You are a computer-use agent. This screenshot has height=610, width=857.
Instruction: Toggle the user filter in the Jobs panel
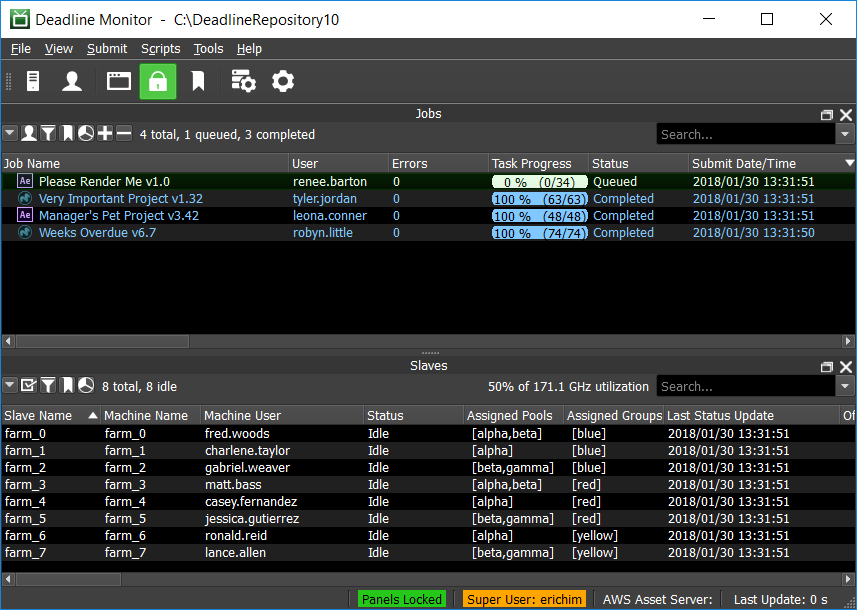pos(29,133)
